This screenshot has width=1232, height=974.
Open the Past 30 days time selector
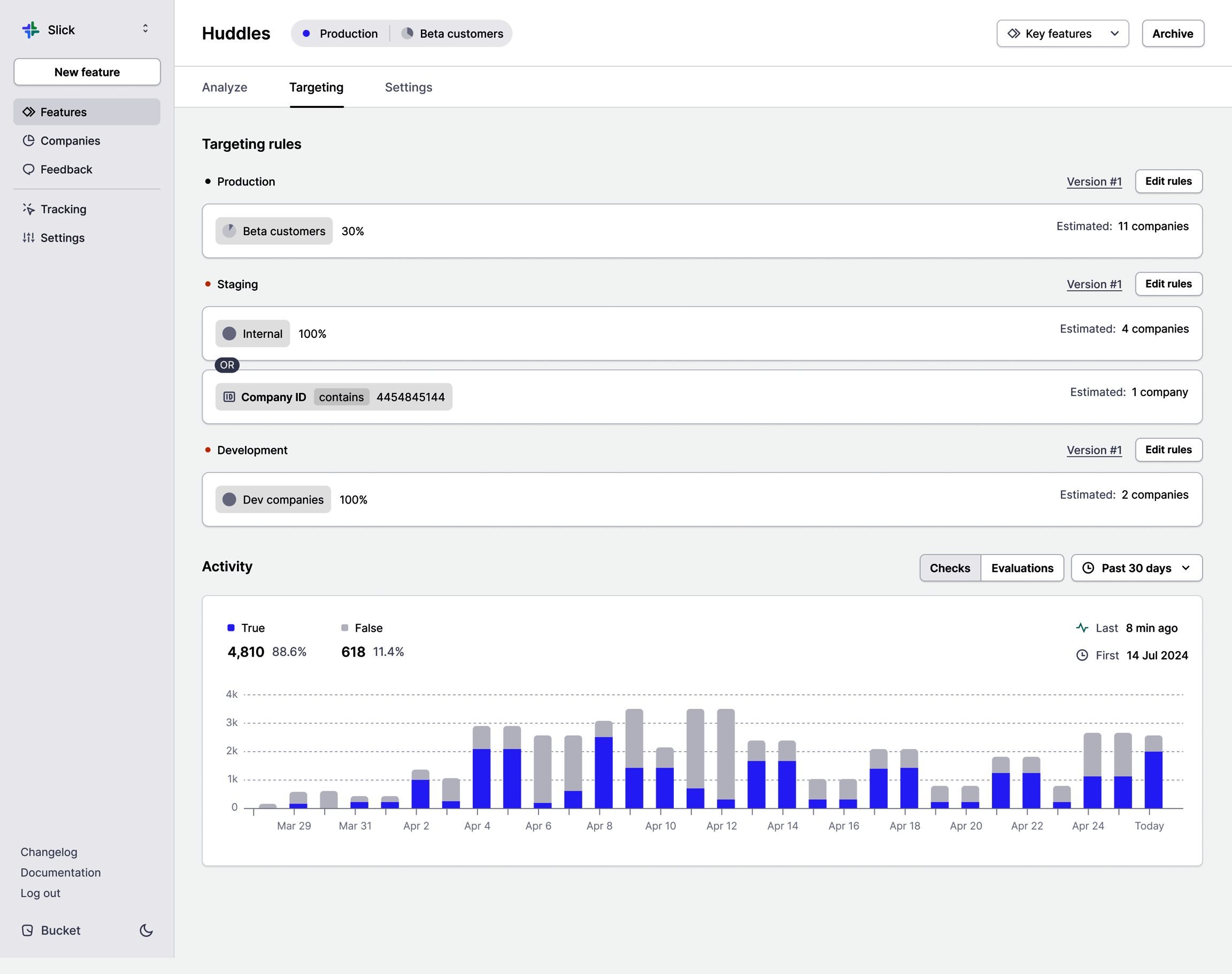[1136, 568]
